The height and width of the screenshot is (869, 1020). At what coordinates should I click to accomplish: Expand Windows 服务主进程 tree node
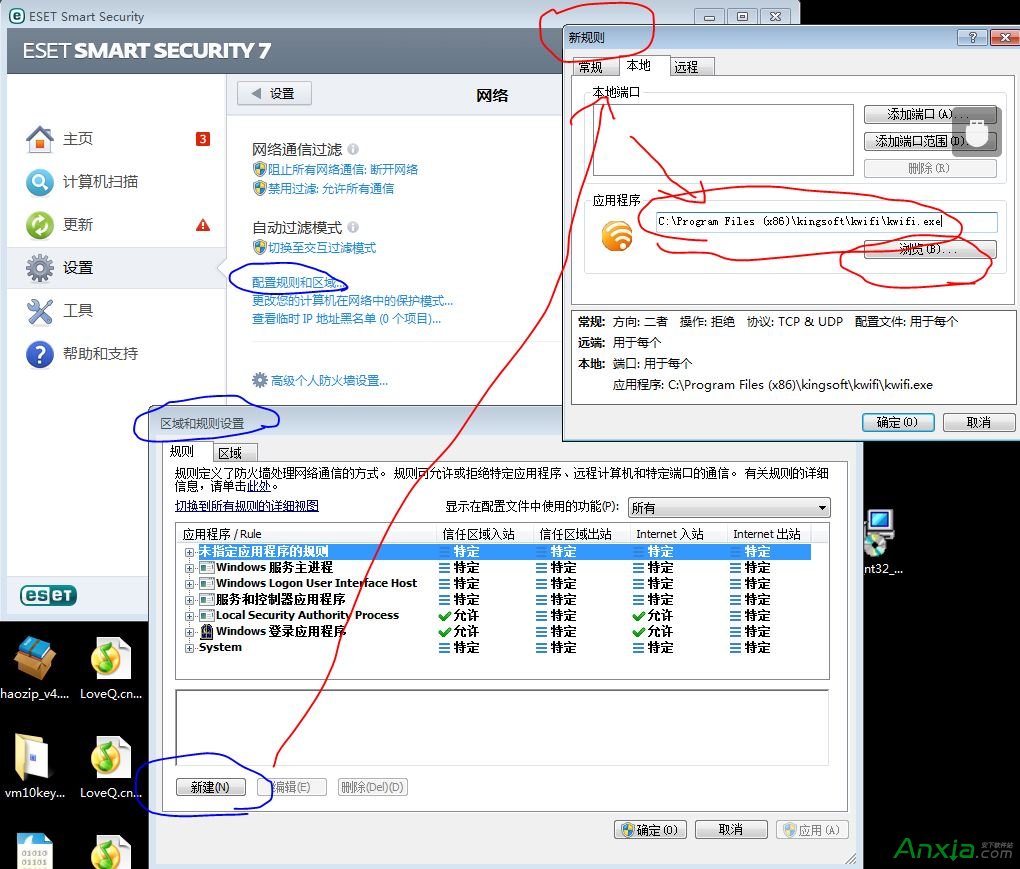click(189, 568)
